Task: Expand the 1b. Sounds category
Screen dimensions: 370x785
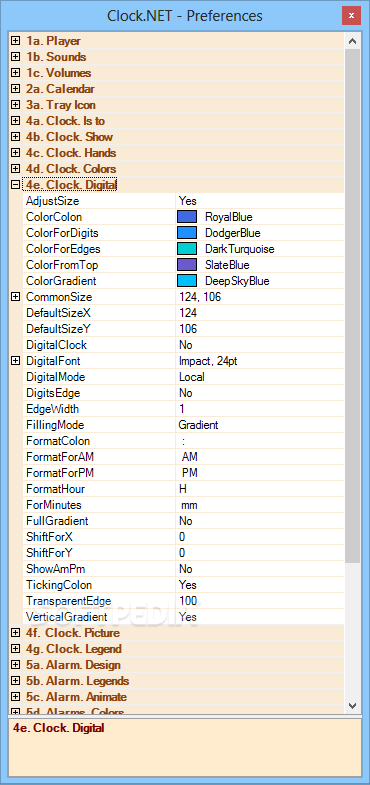Action: pyautogui.click(x=16, y=57)
